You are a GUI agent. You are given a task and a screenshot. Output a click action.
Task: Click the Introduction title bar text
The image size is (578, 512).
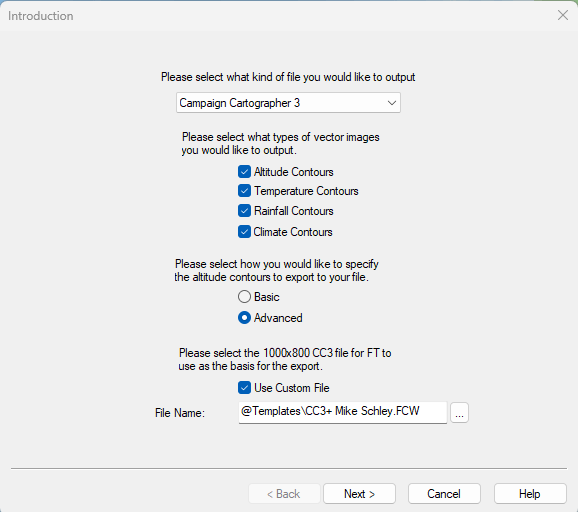tap(41, 16)
